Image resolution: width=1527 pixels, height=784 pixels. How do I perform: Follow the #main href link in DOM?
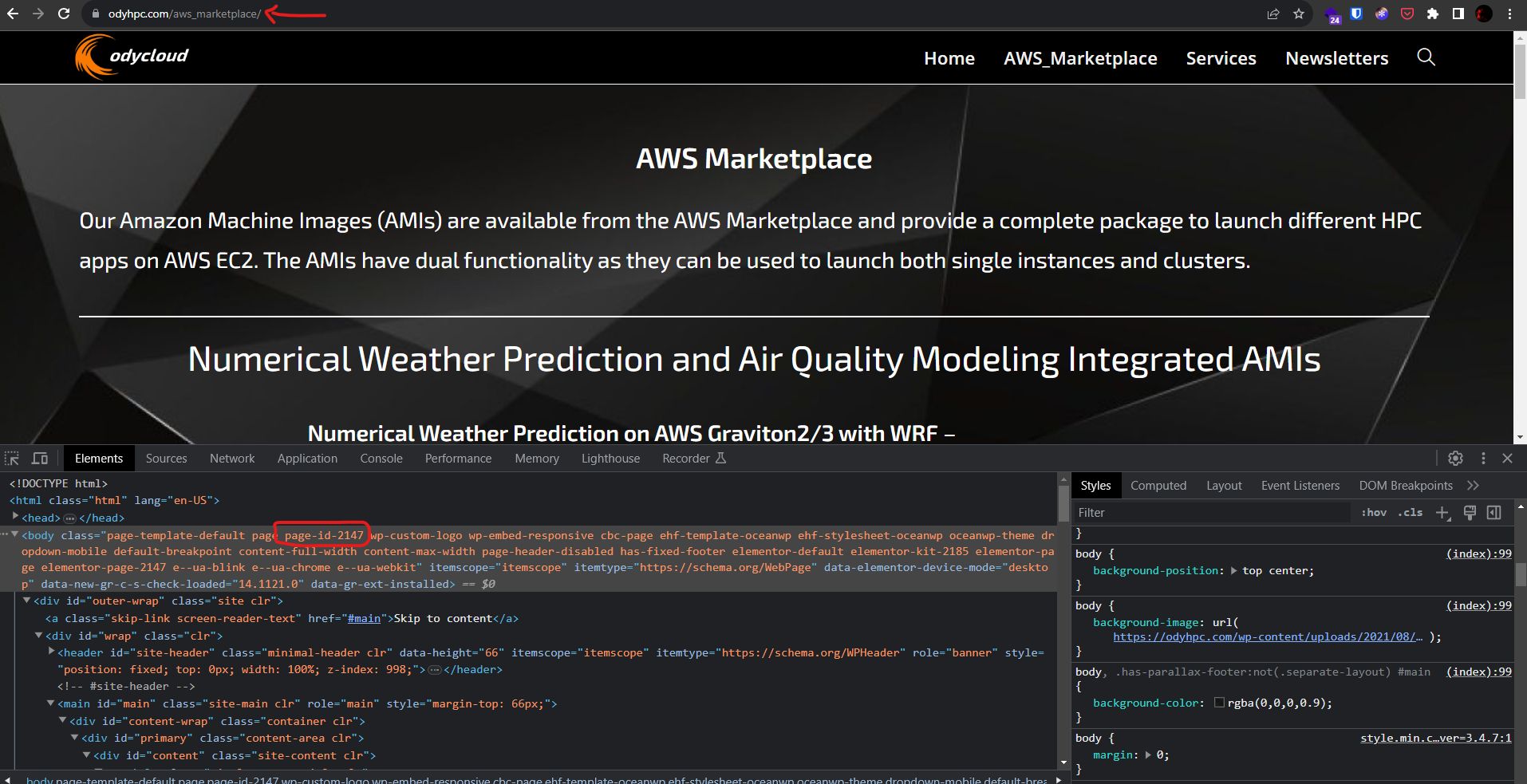tap(364, 619)
